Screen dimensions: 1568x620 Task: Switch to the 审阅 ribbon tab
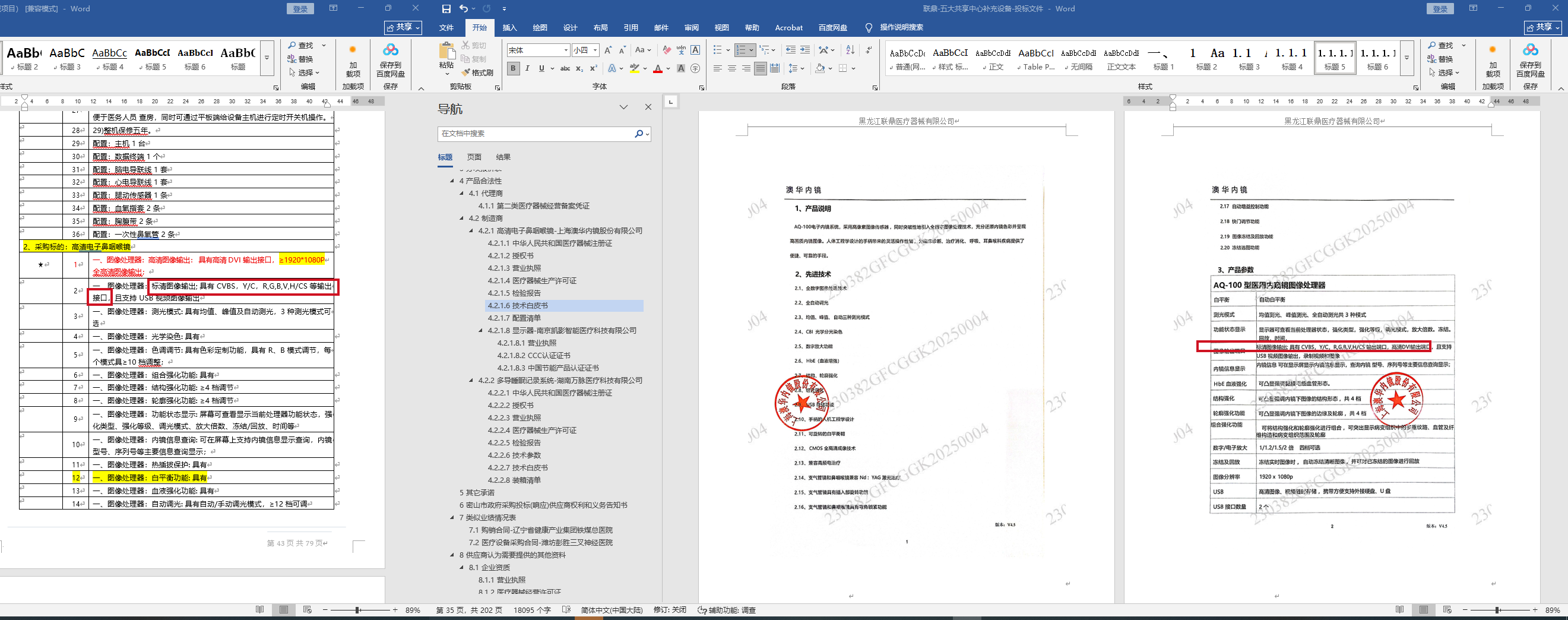(x=692, y=27)
